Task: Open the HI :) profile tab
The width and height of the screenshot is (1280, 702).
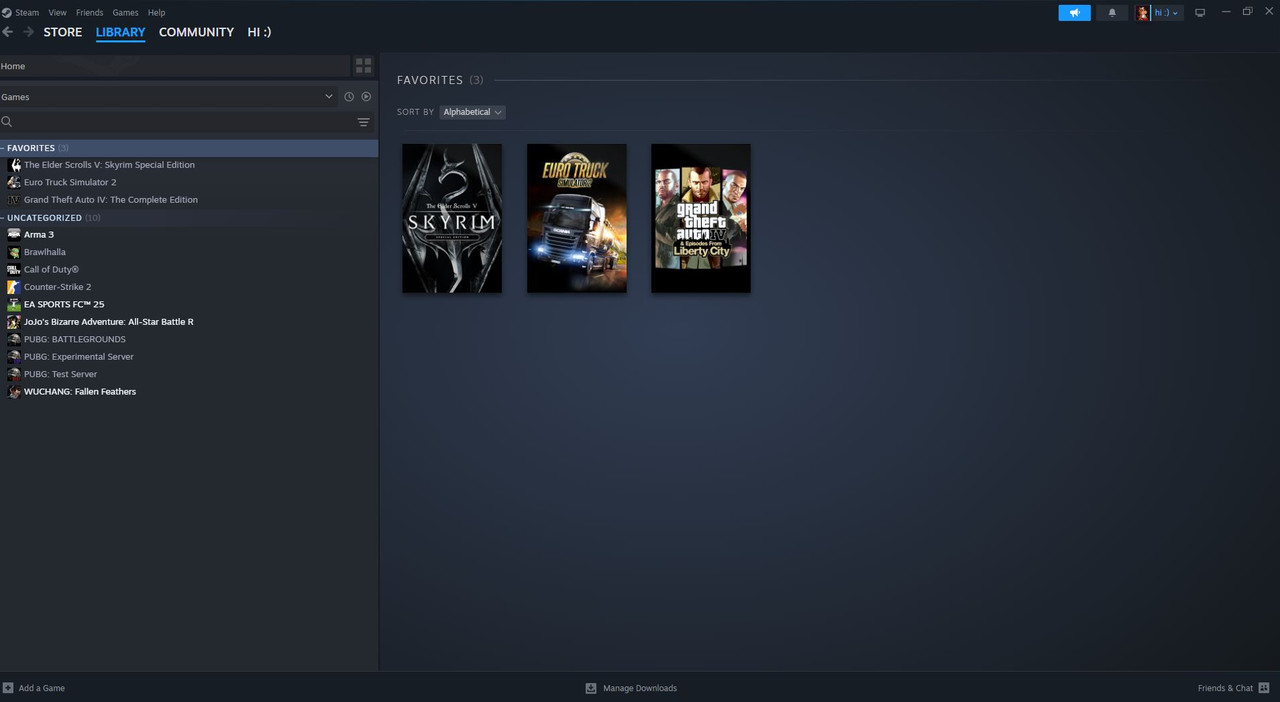Action: coord(259,32)
